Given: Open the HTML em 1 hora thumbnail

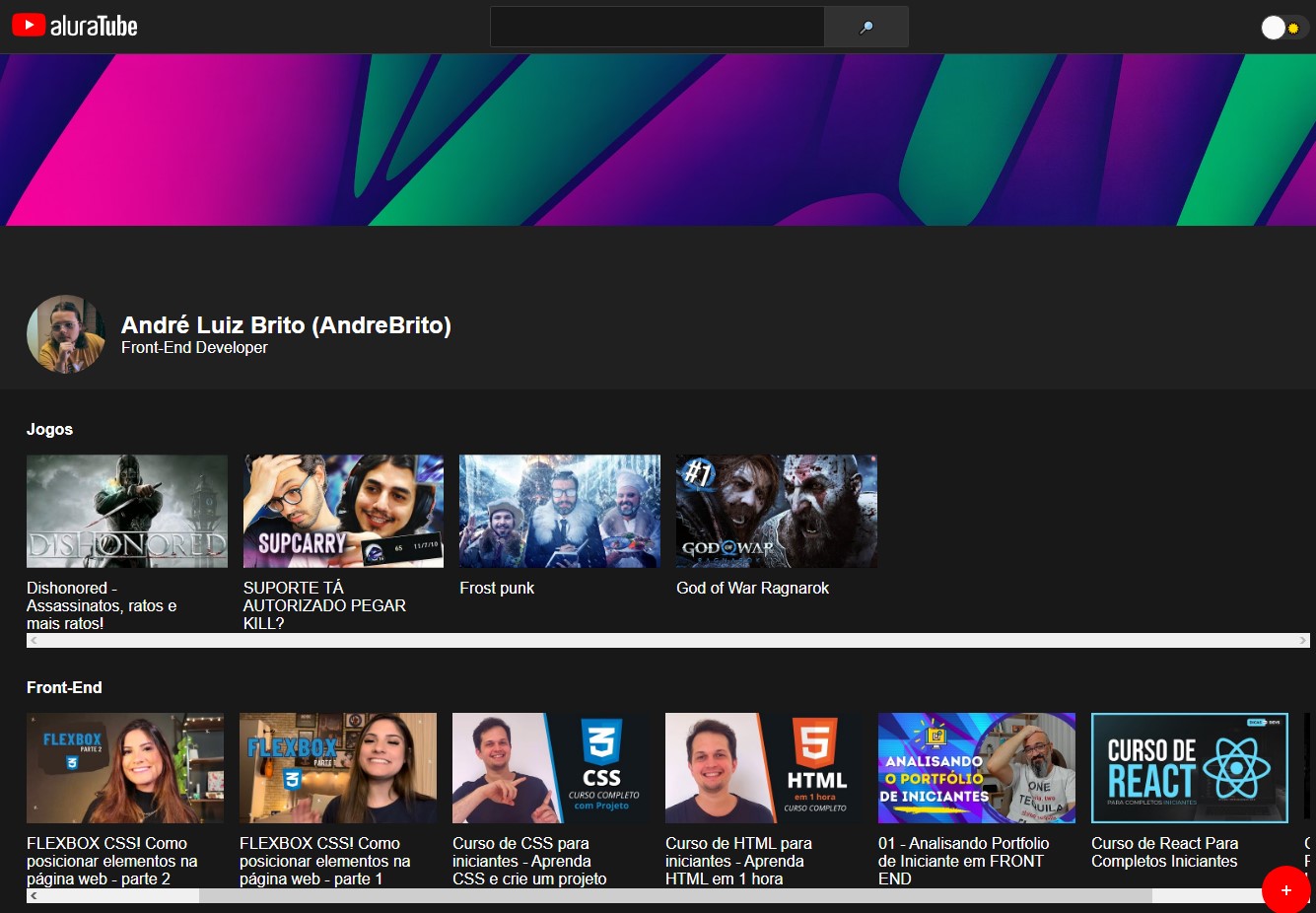Looking at the screenshot, I should click(x=764, y=768).
